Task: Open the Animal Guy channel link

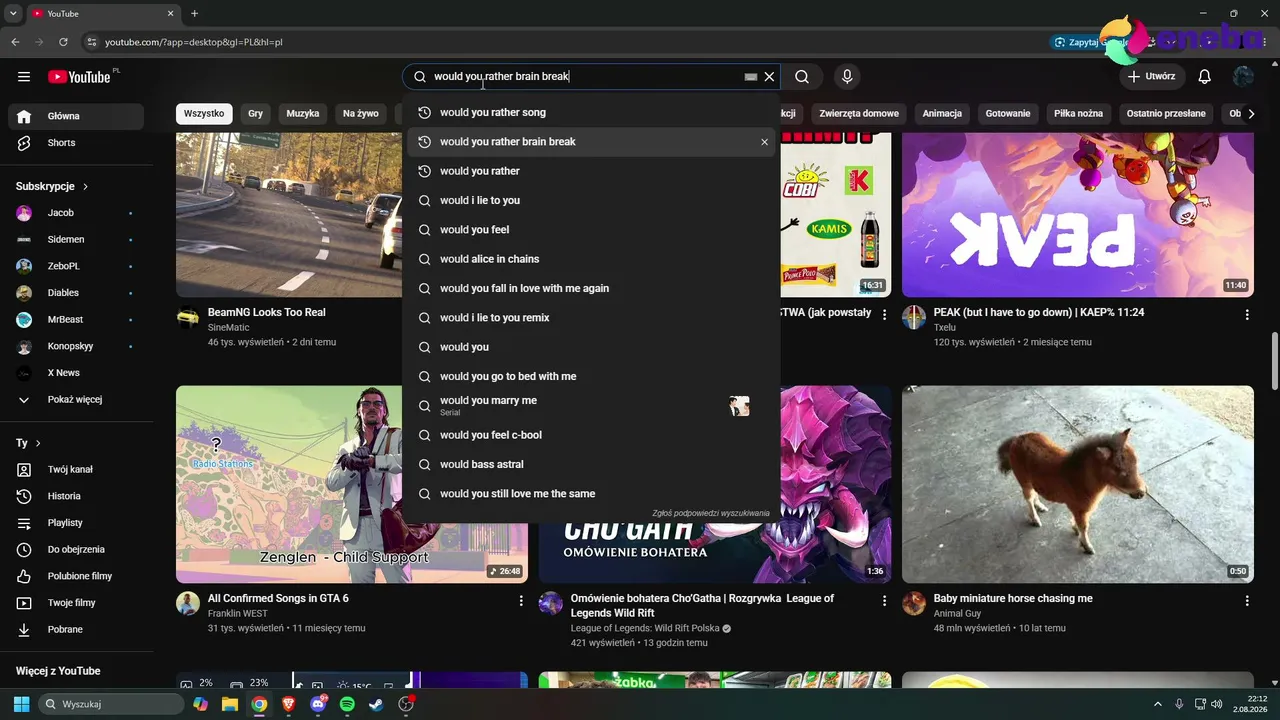Action: [x=957, y=614]
